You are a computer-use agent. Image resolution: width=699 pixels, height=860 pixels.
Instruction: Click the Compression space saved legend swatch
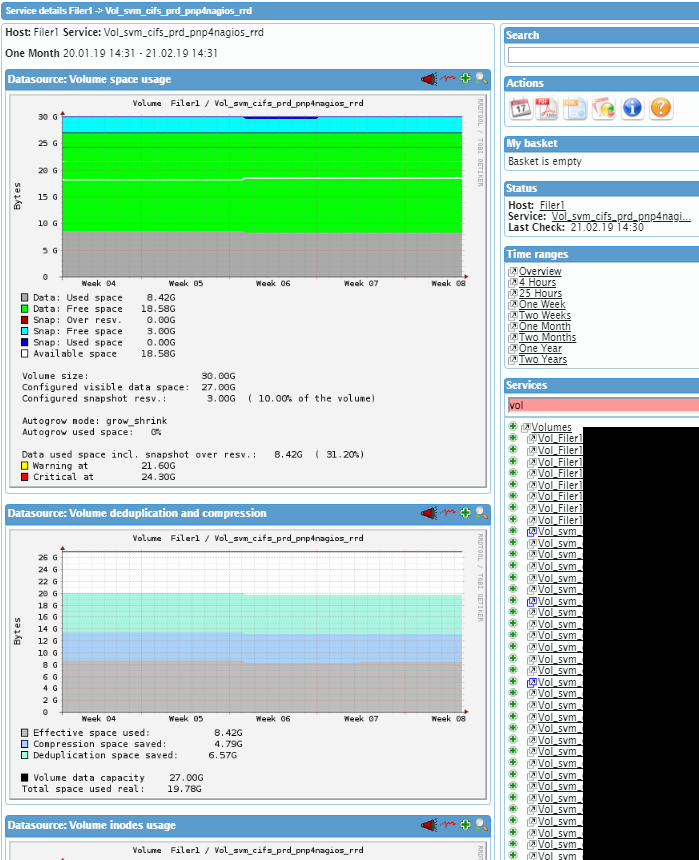pyautogui.click(x=25, y=744)
